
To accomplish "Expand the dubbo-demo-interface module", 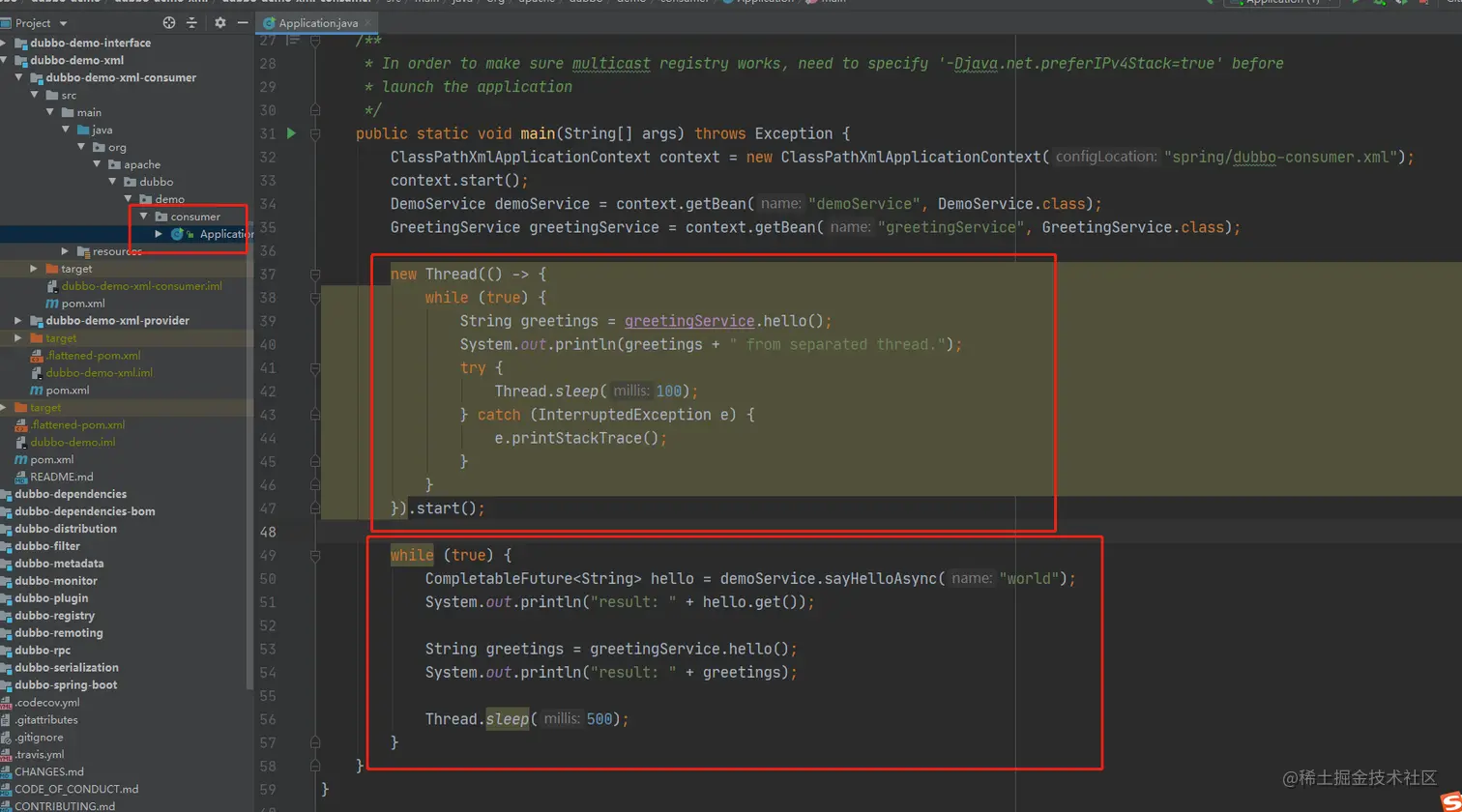I will [x=4, y=43].
